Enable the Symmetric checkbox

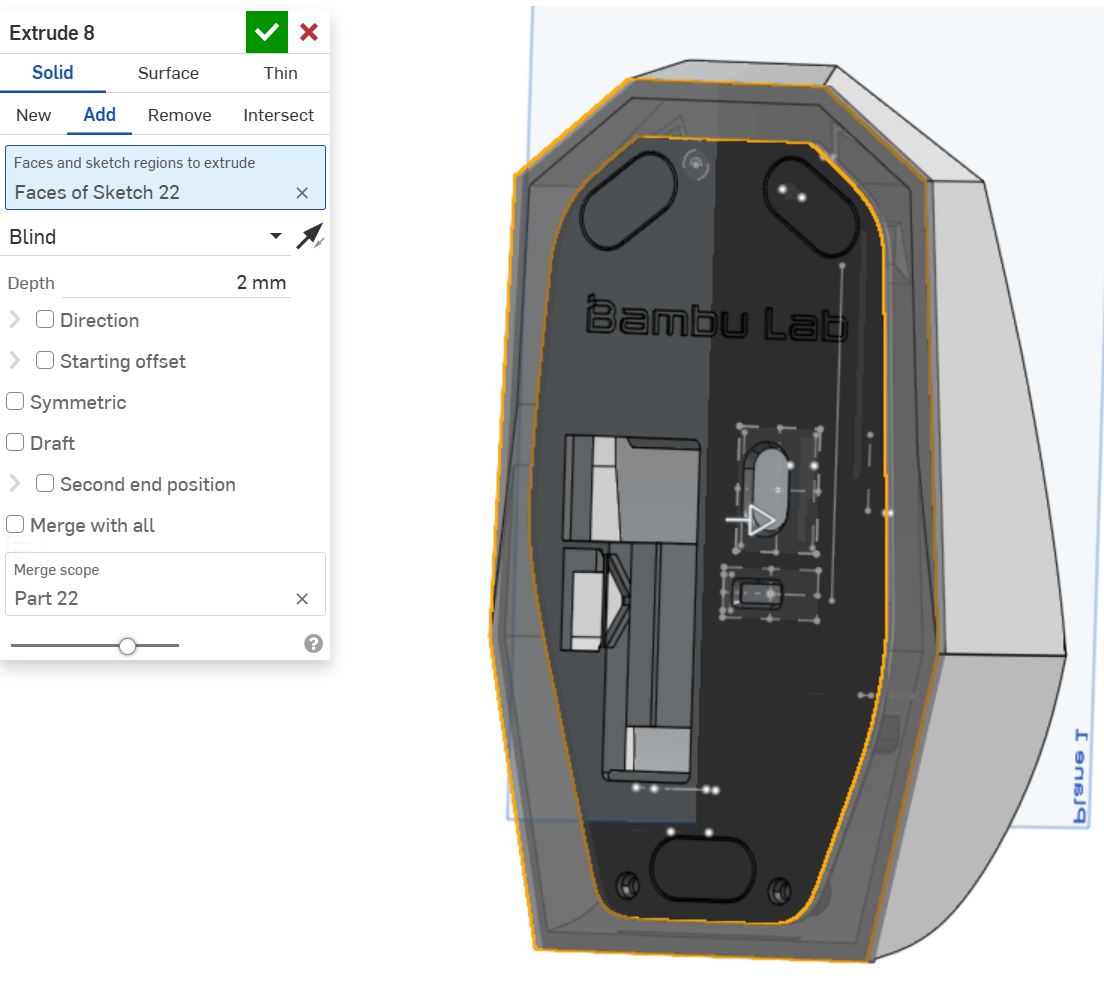16,402
